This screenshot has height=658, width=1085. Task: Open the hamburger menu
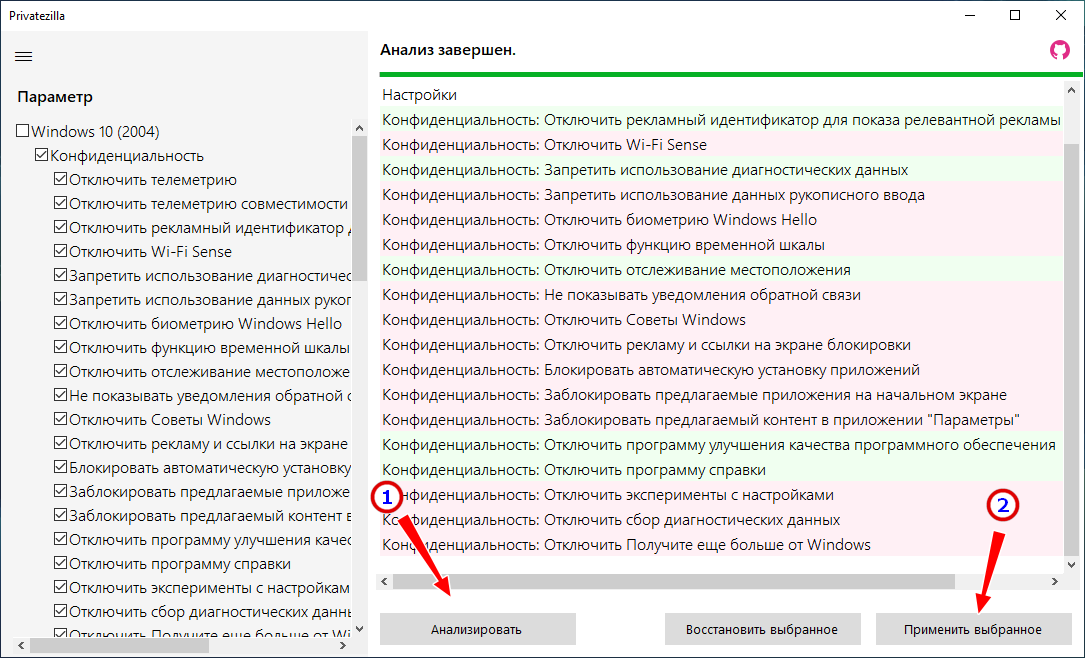[24, 57]
